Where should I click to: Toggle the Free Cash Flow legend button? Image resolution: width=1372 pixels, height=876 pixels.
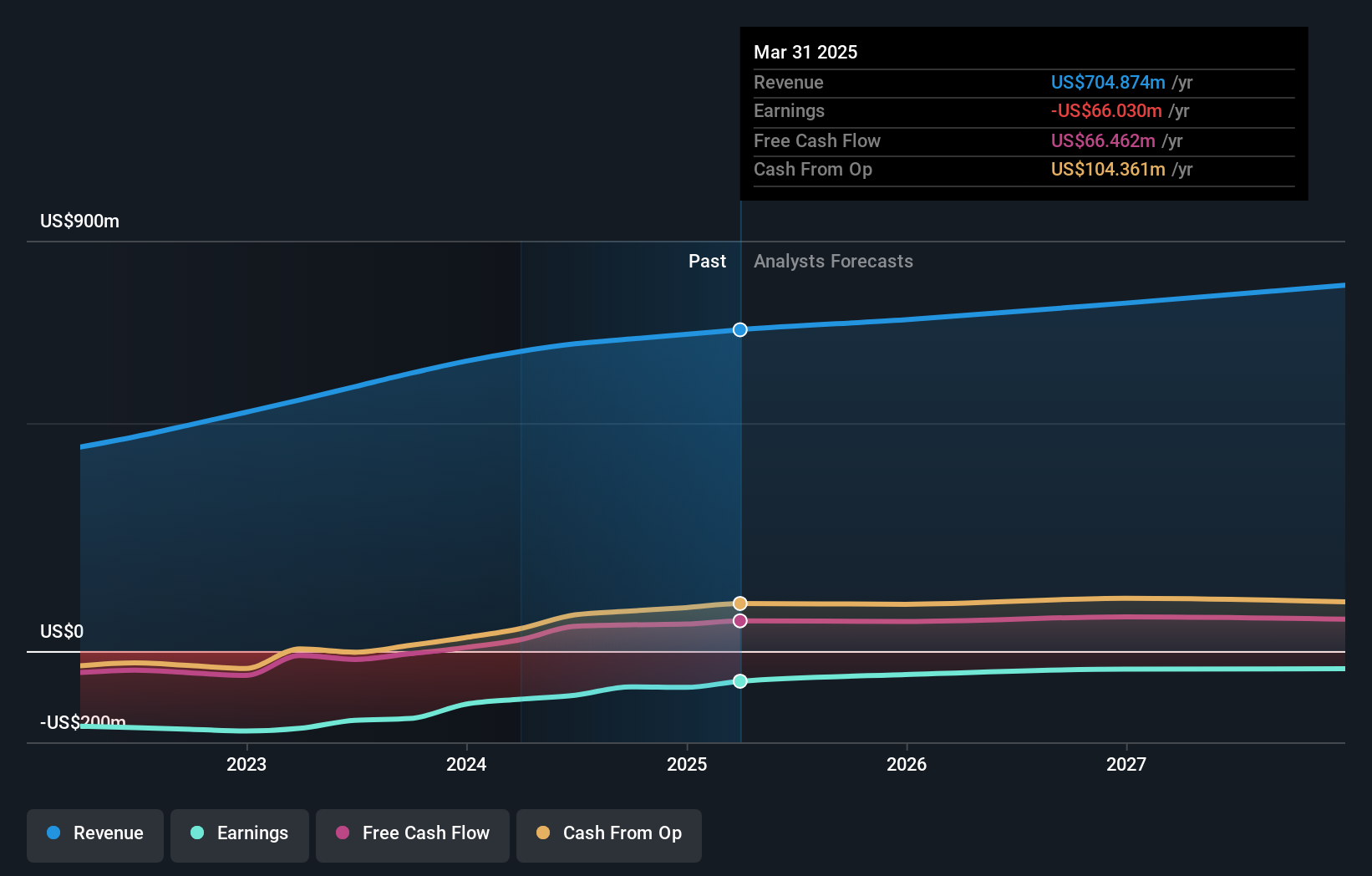pos(413,835)
